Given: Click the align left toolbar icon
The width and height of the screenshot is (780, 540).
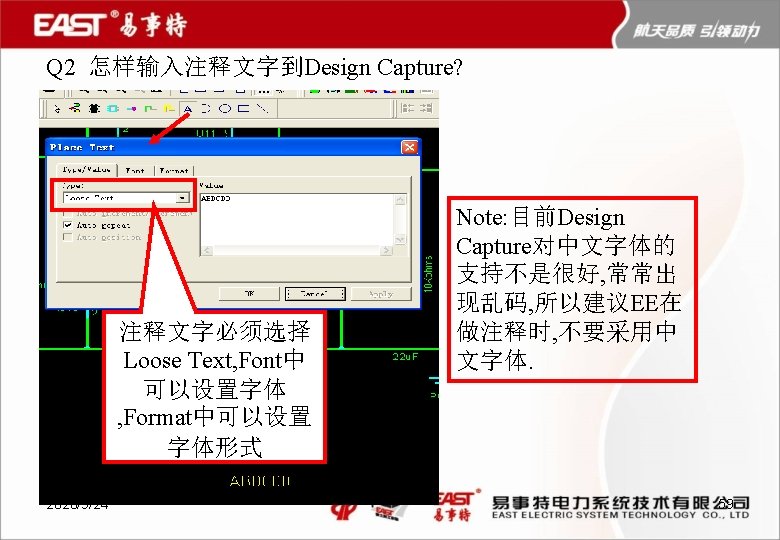Looking at the screenshot, I should 407,108.
